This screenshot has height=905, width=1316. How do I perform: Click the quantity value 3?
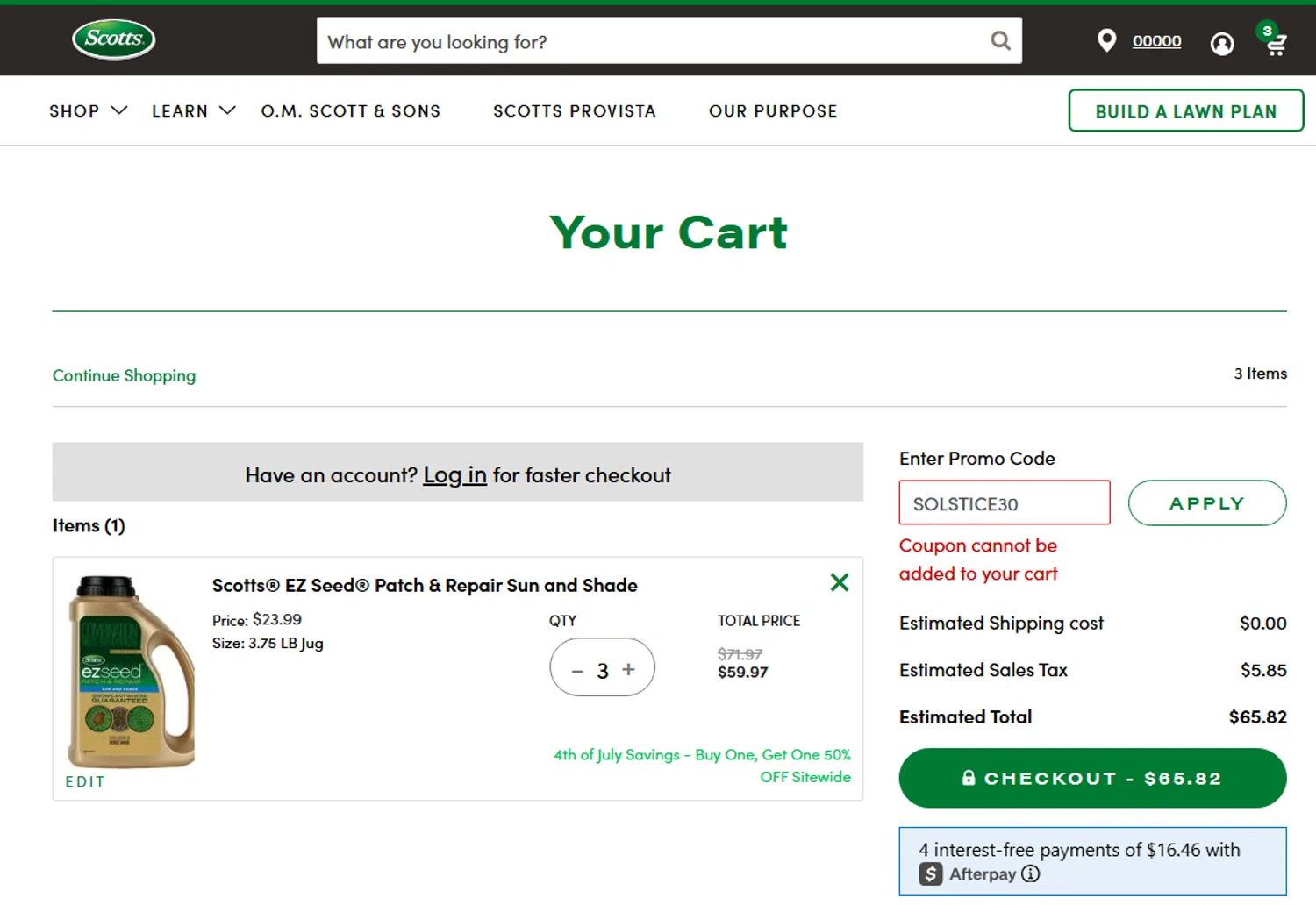tap(603, 671)
